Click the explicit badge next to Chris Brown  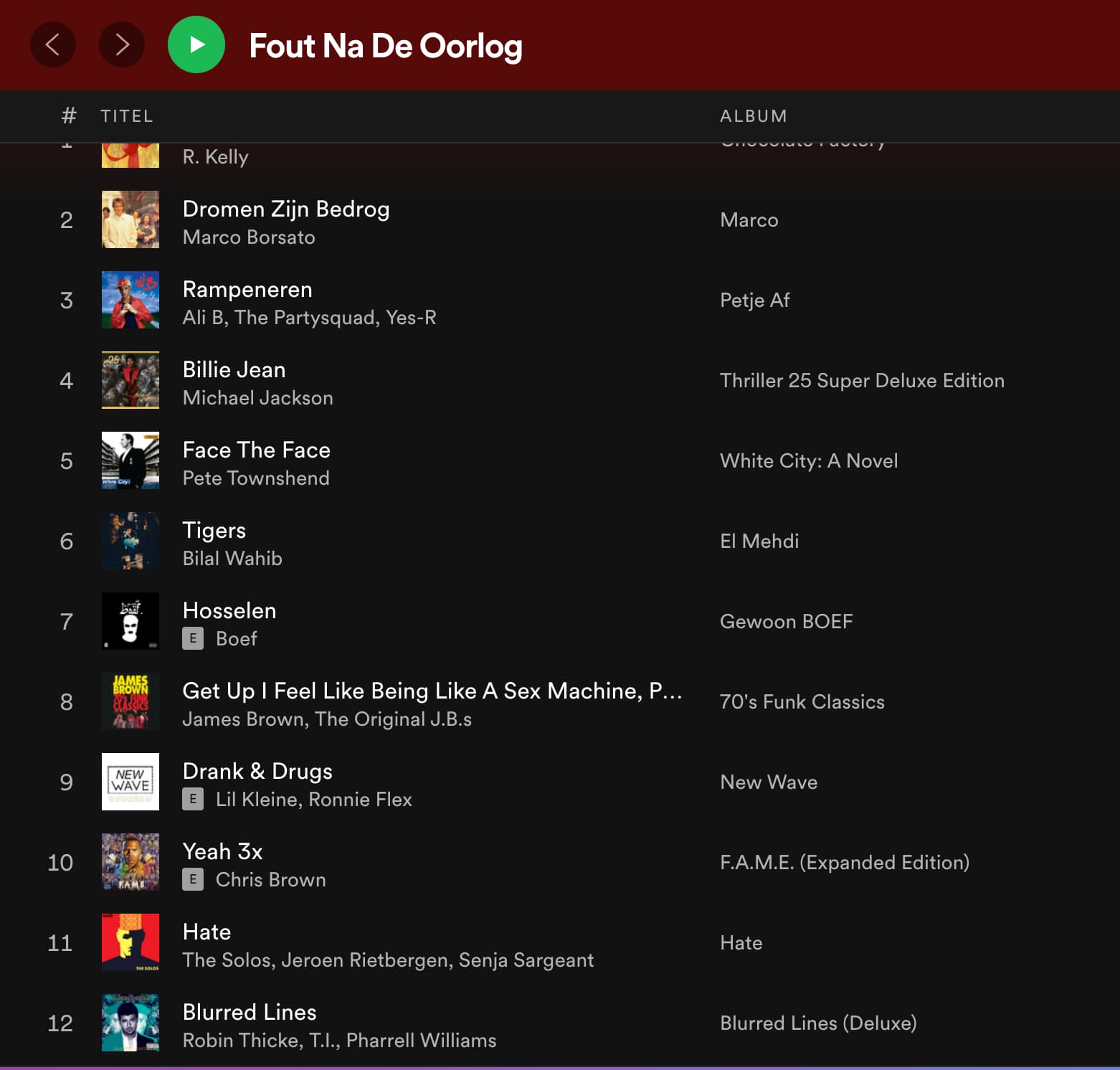tap(193, 879)
